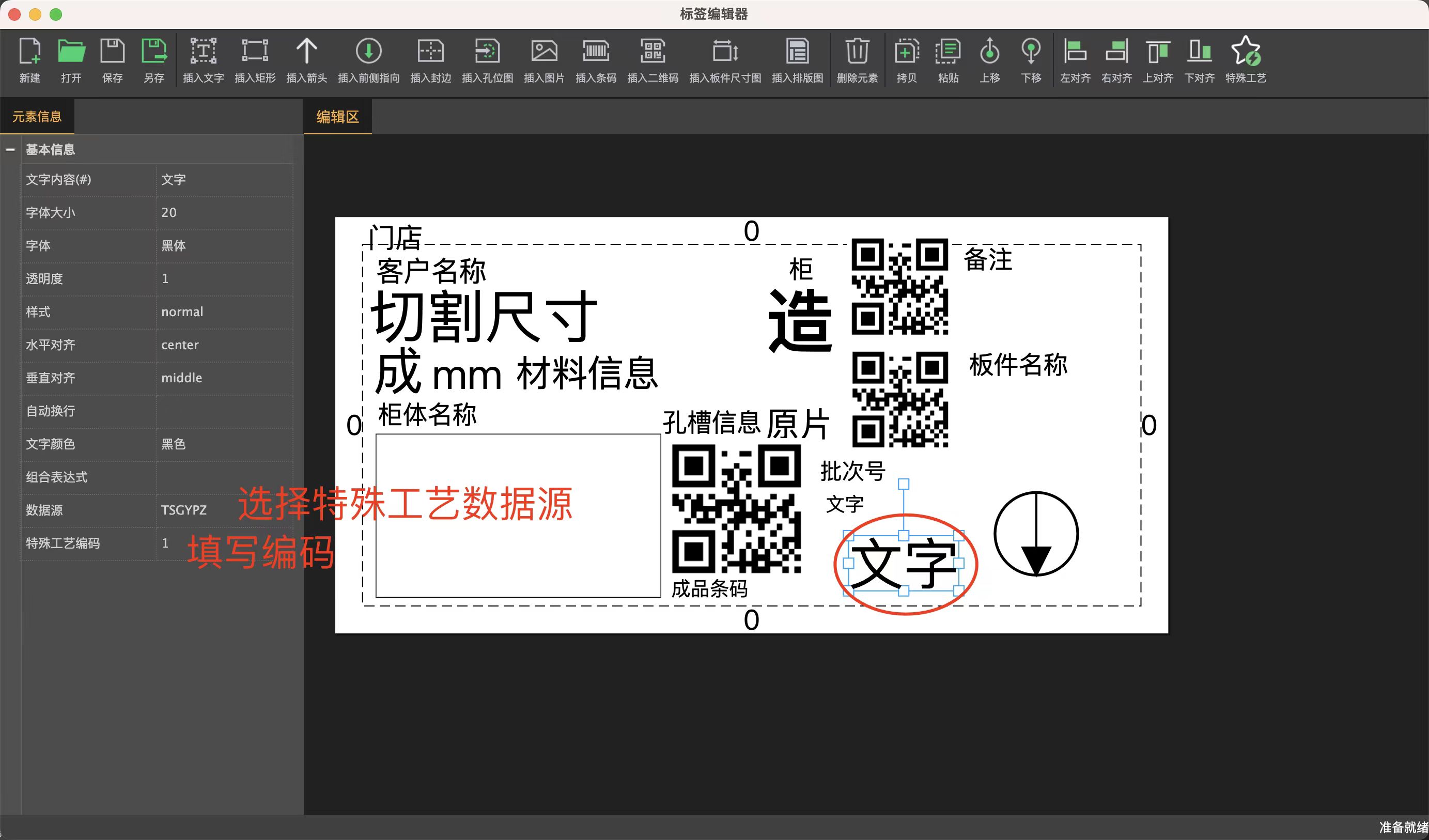Select the mm unit text element
The height and width of the screenshot is (840, 1429).
point(467,376)
